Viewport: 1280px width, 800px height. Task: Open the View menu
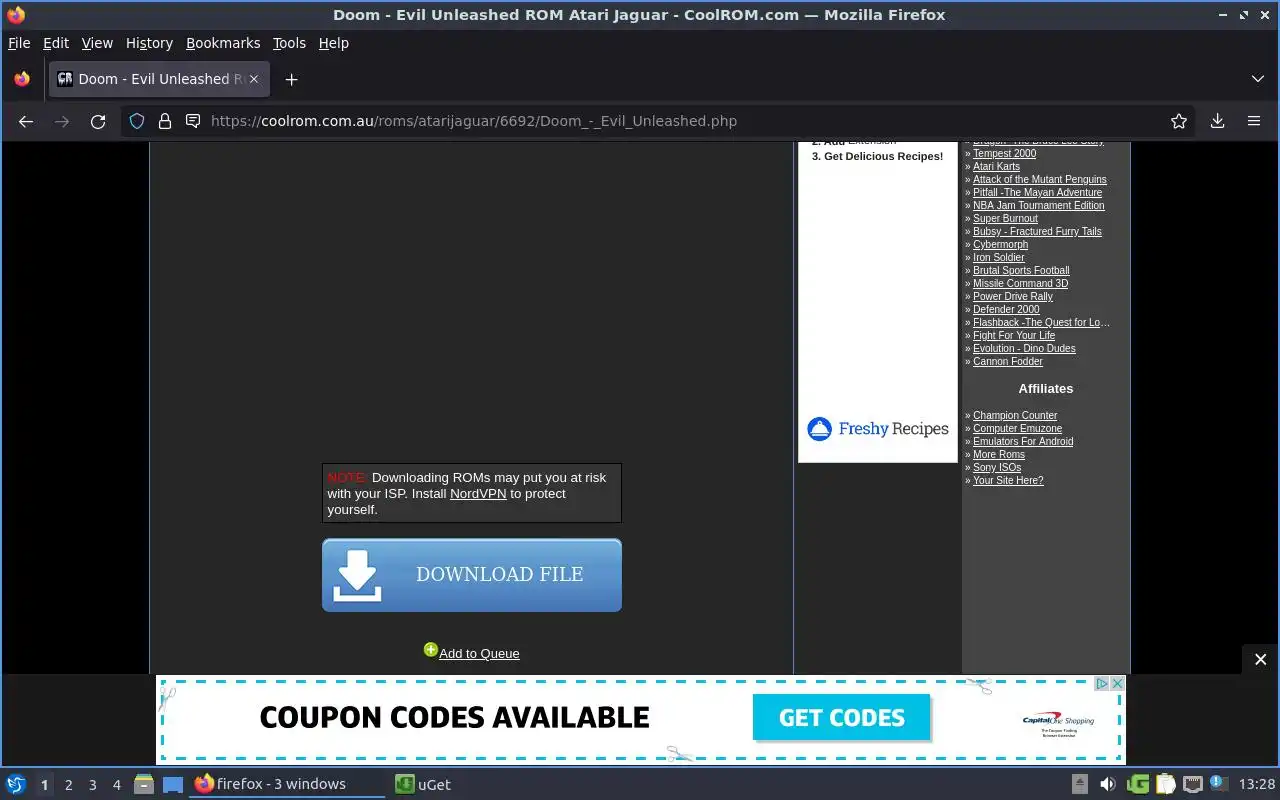pos(97,43)
